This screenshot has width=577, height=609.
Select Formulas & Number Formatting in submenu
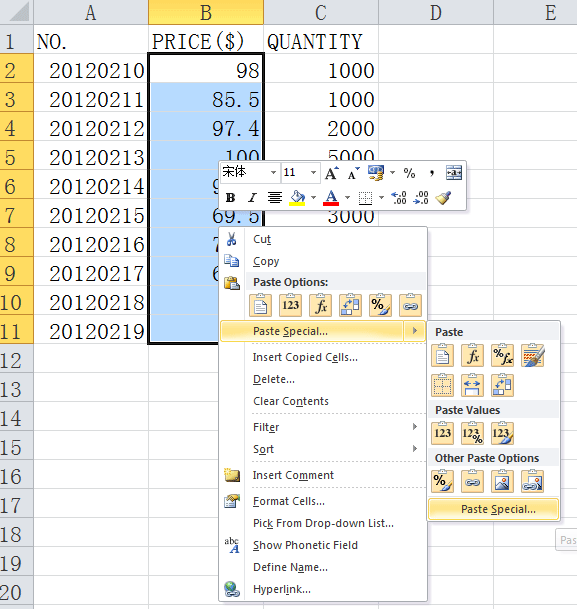[x=502, y=355]
